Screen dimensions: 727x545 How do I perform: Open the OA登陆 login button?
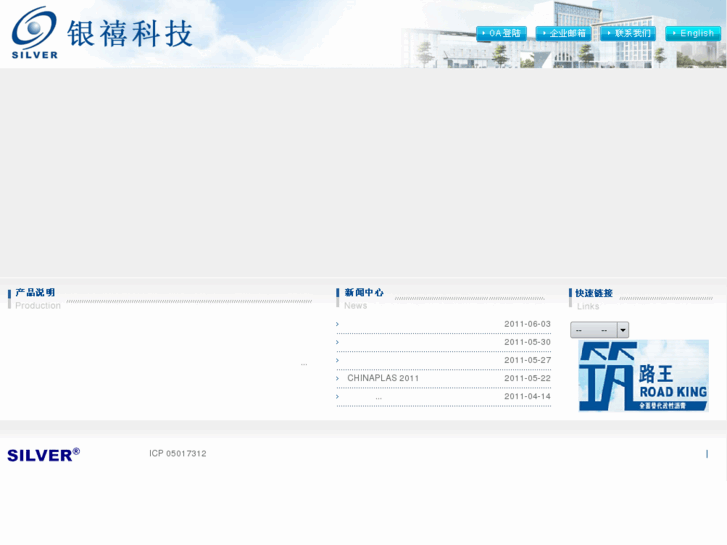[501, 33]
